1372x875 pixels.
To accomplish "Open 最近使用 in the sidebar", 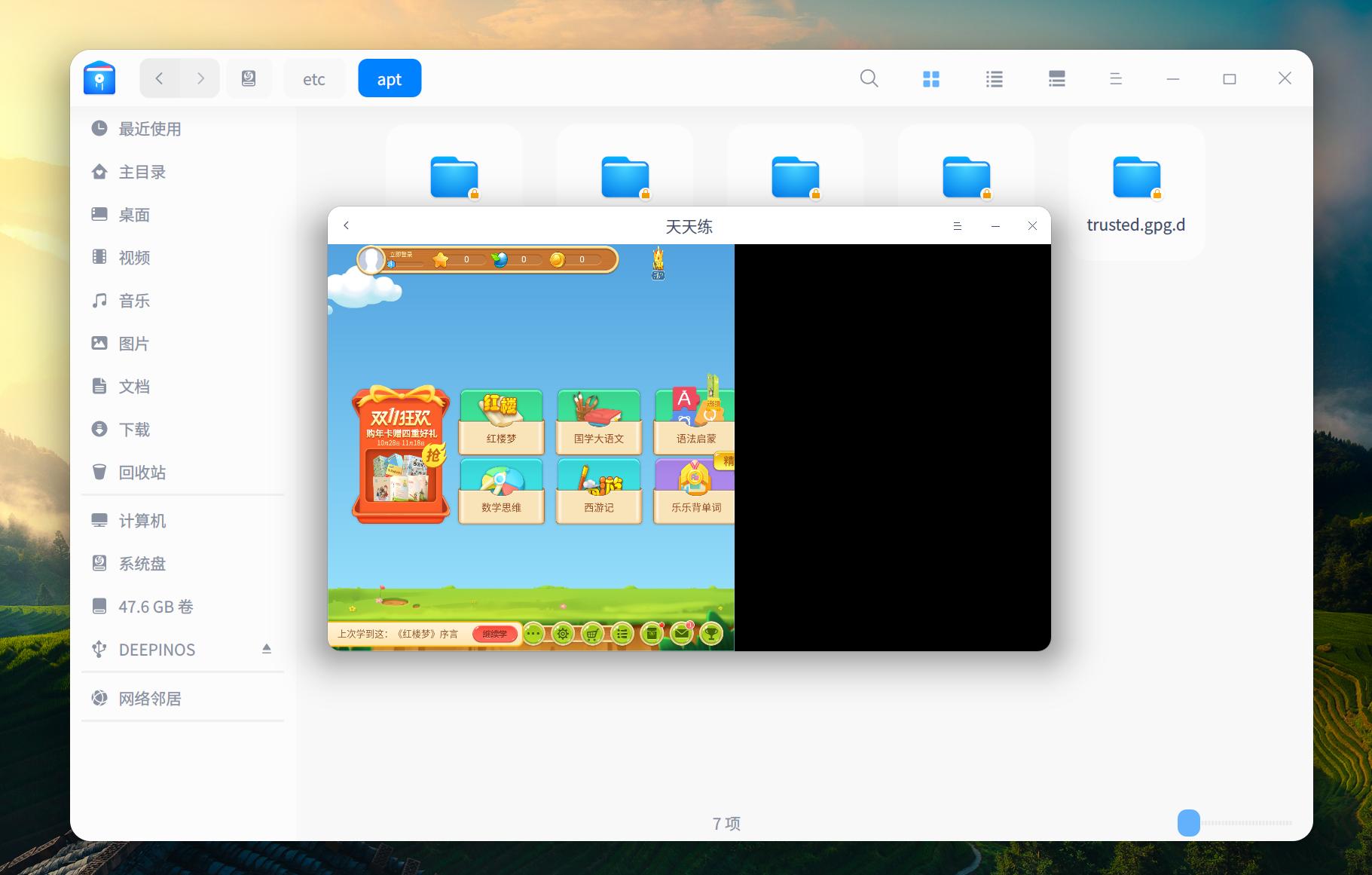I will pyautogui.click(x=182, y=129).
